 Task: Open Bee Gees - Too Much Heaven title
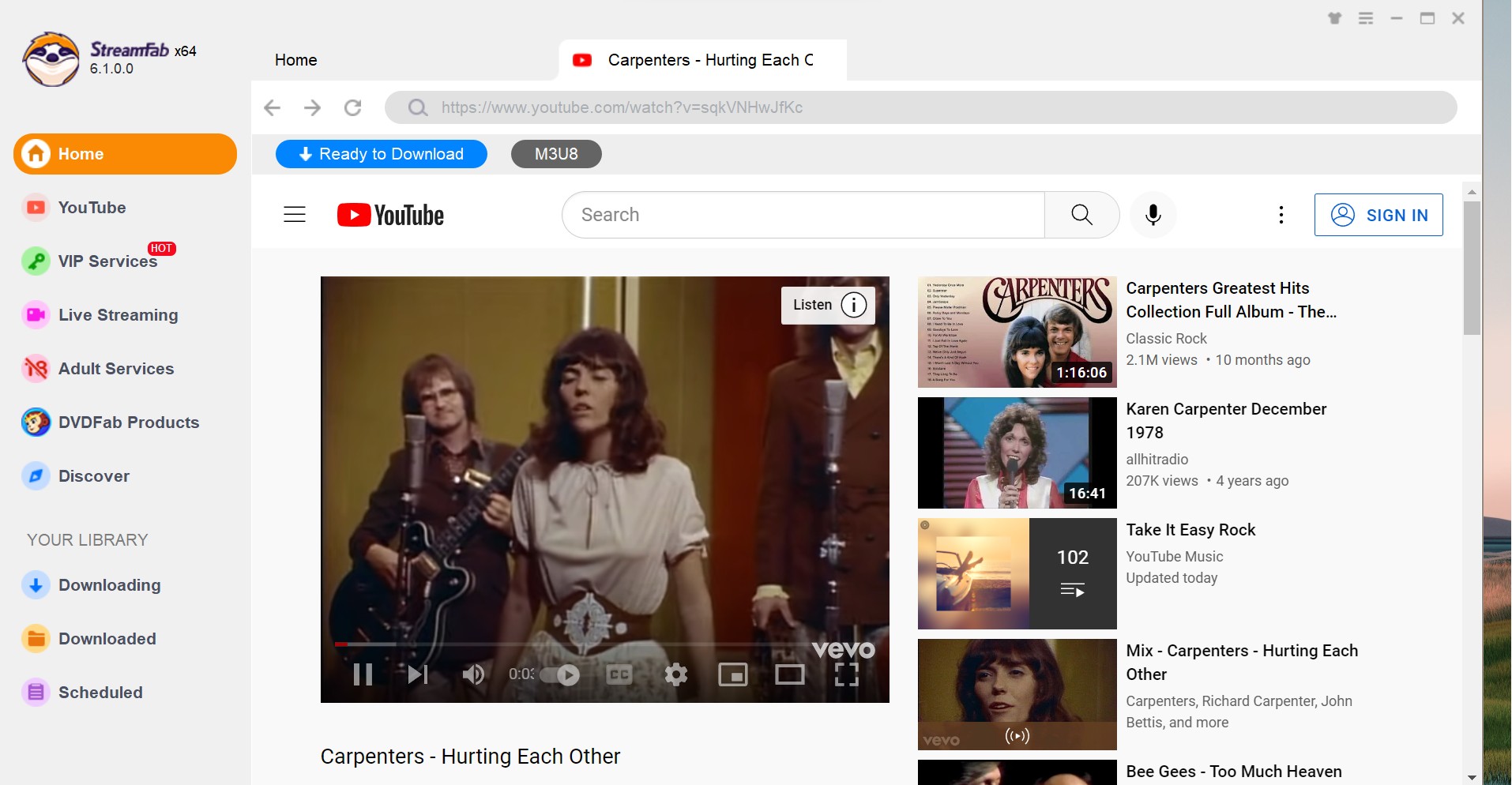coord(1234,772)
